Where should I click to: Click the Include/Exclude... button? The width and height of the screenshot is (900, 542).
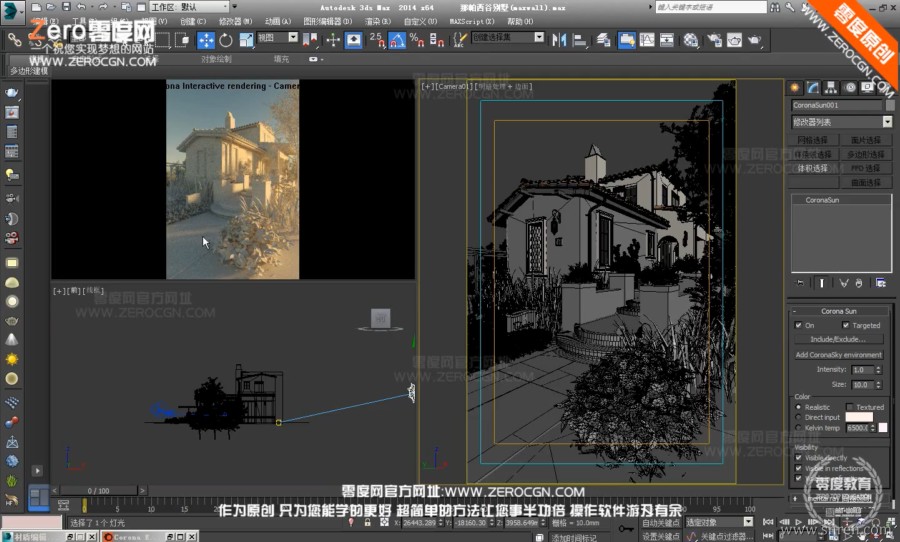click(838, 339)
